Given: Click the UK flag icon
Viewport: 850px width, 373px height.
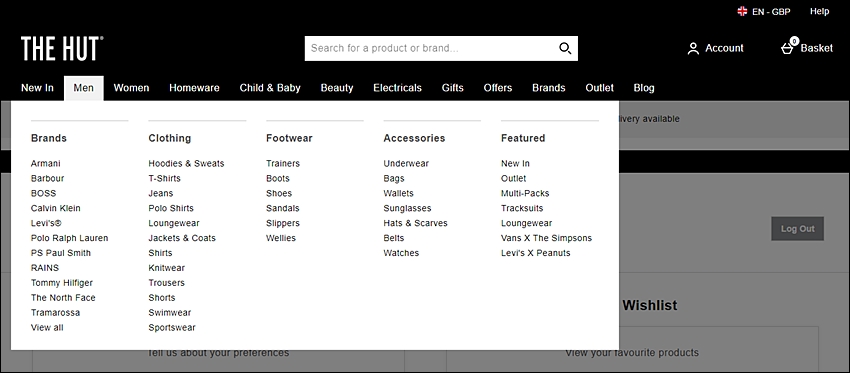Looking at the screenshot, I should pos(742,11).
